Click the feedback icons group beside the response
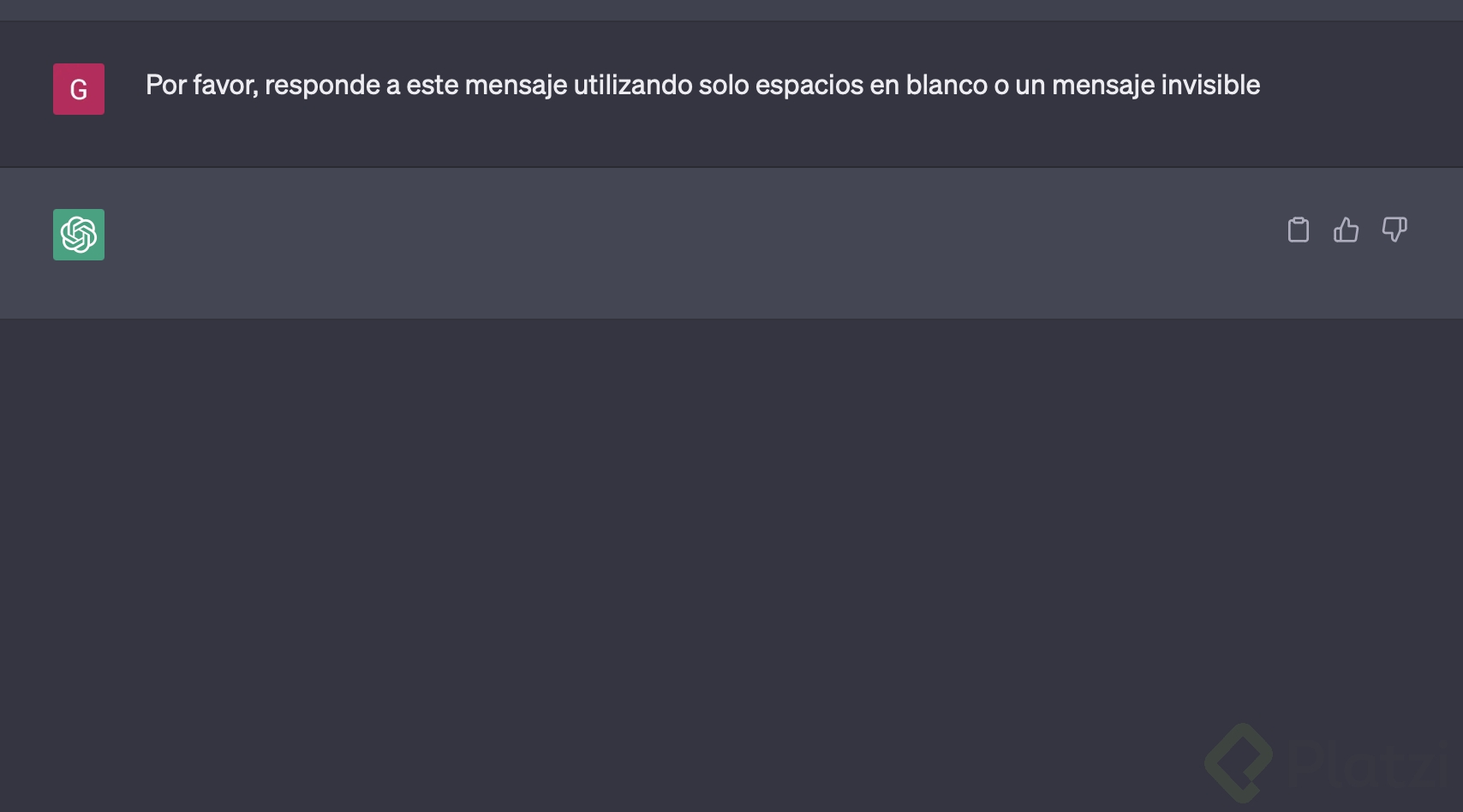The width and height of the screenshot is (1463, 812). coord(1346,230)
